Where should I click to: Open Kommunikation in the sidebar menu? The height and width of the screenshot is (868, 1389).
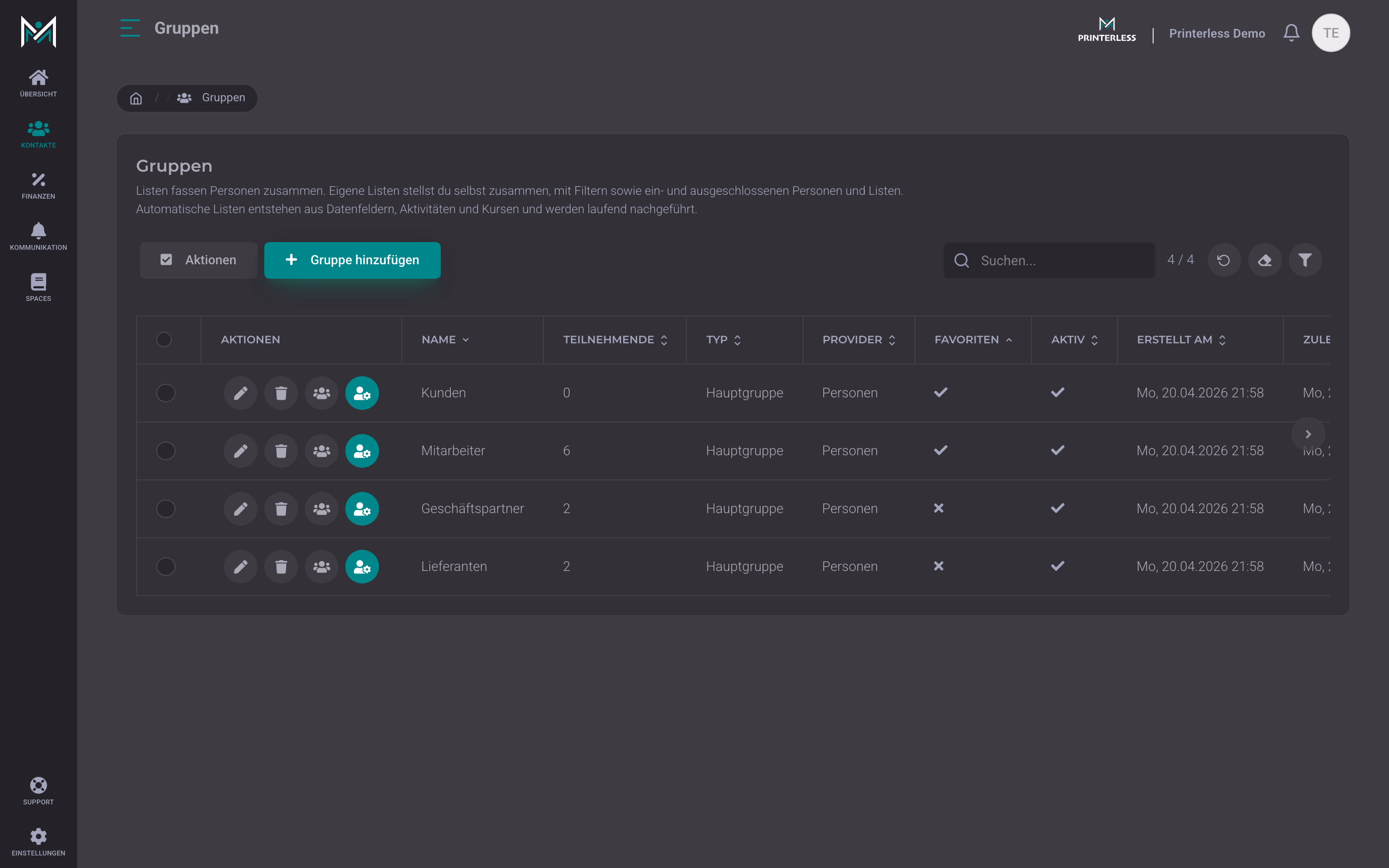click(x=39, y=236)
